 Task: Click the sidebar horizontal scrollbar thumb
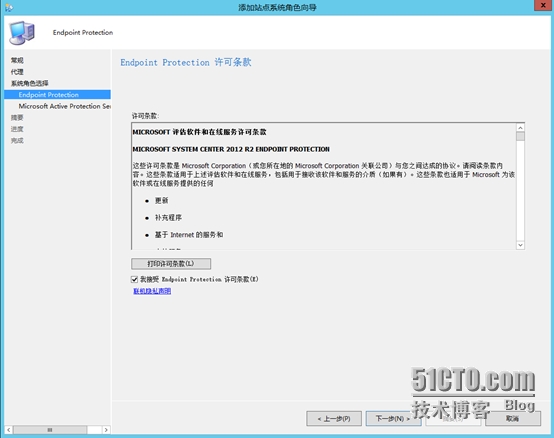pos(50,430)
